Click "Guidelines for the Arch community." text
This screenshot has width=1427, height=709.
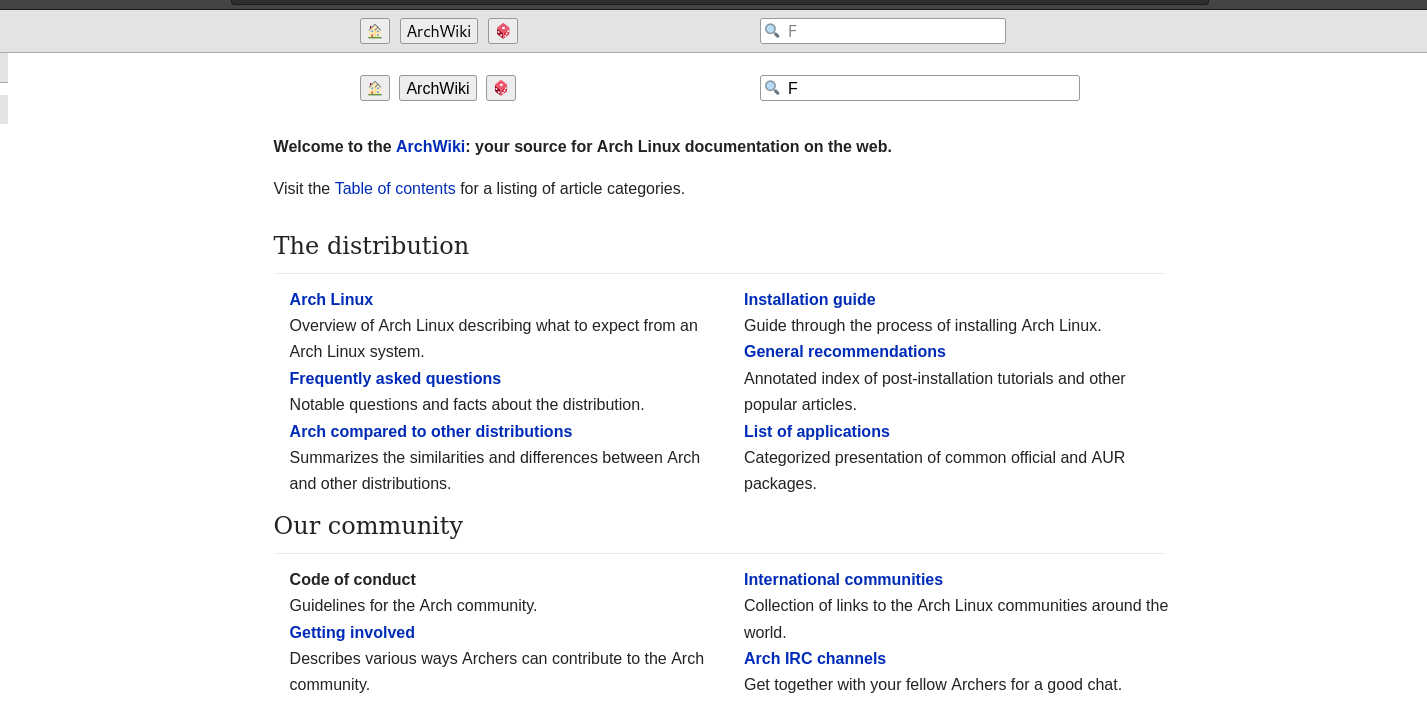(x=414, y=605)
